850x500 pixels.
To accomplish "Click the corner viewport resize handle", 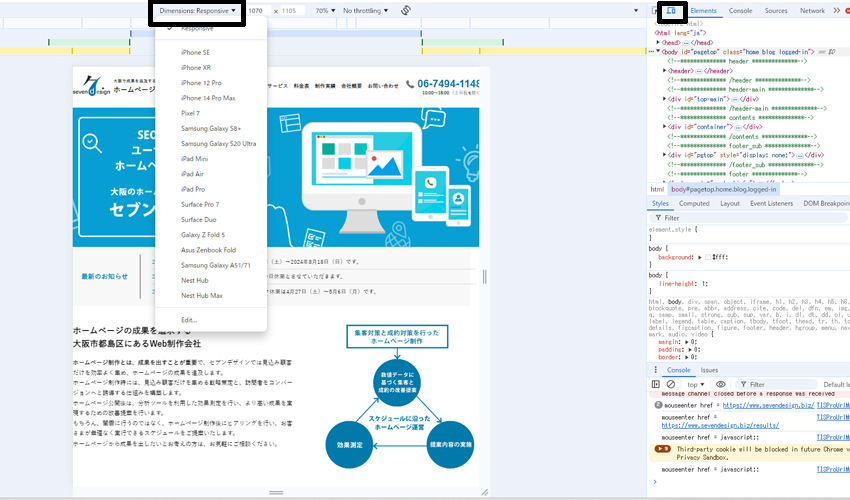I will click(x=485, y=492).
